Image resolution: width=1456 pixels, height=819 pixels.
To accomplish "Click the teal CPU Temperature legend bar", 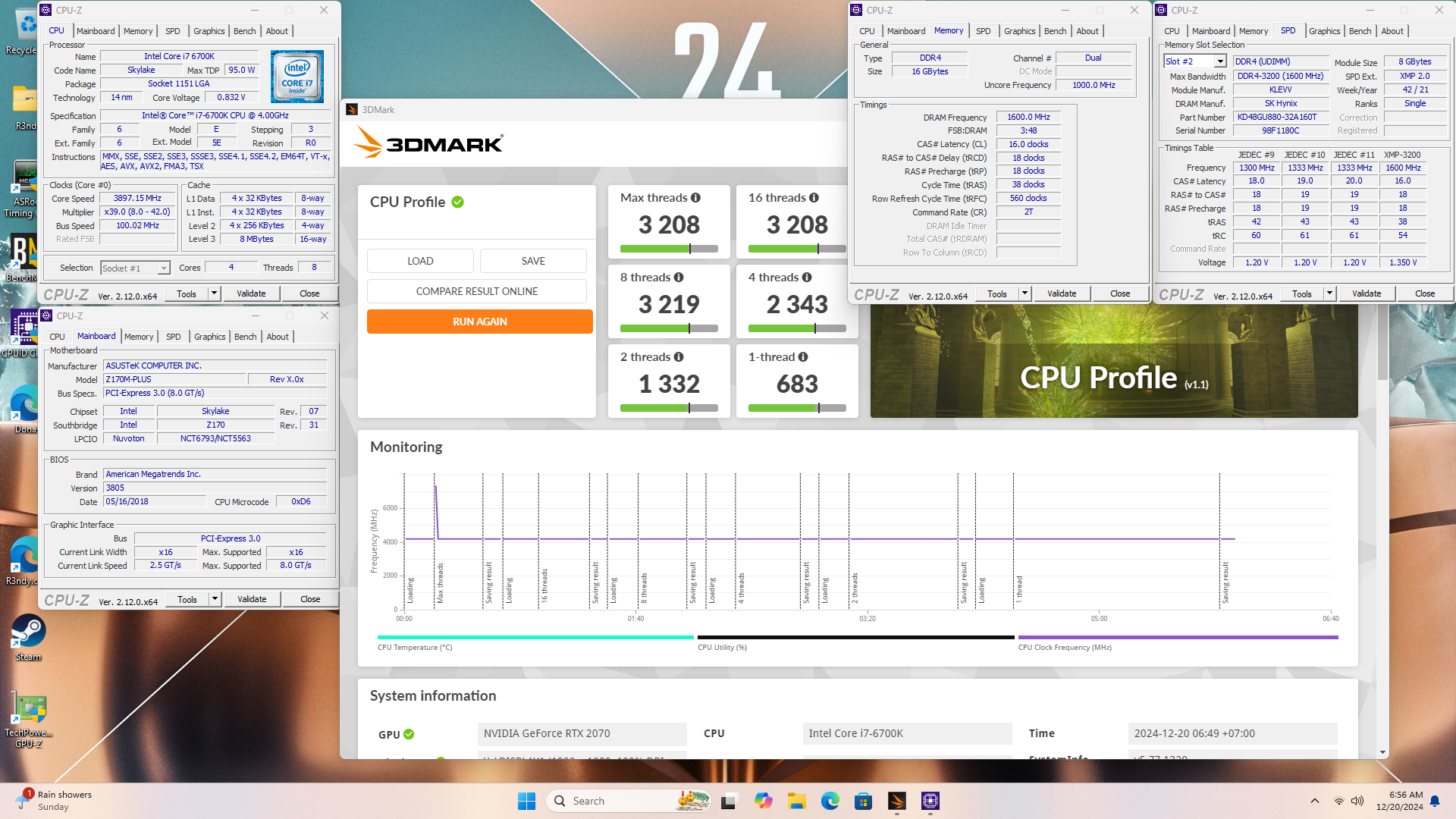I will pos(535,638).
